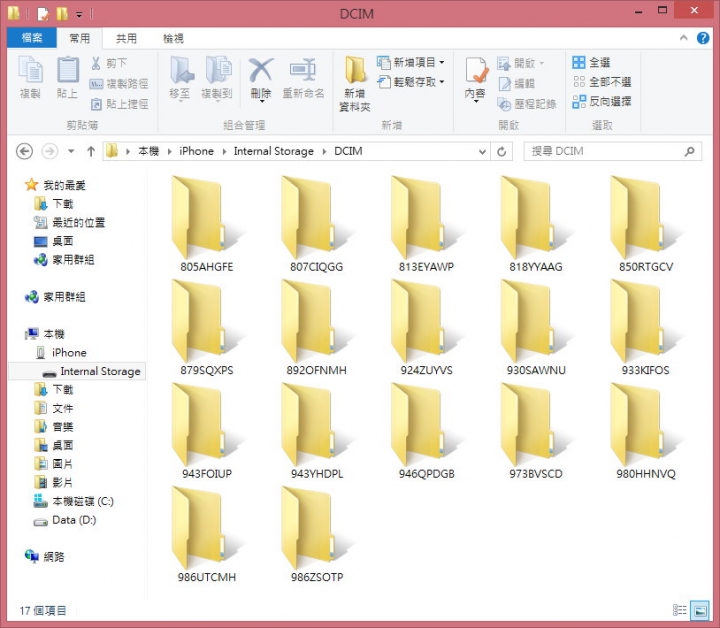The width and height of the screenshot is (720, 628).
Task: Click the Open (開啟) ribbon button
Action: click(x=520, y=63)
